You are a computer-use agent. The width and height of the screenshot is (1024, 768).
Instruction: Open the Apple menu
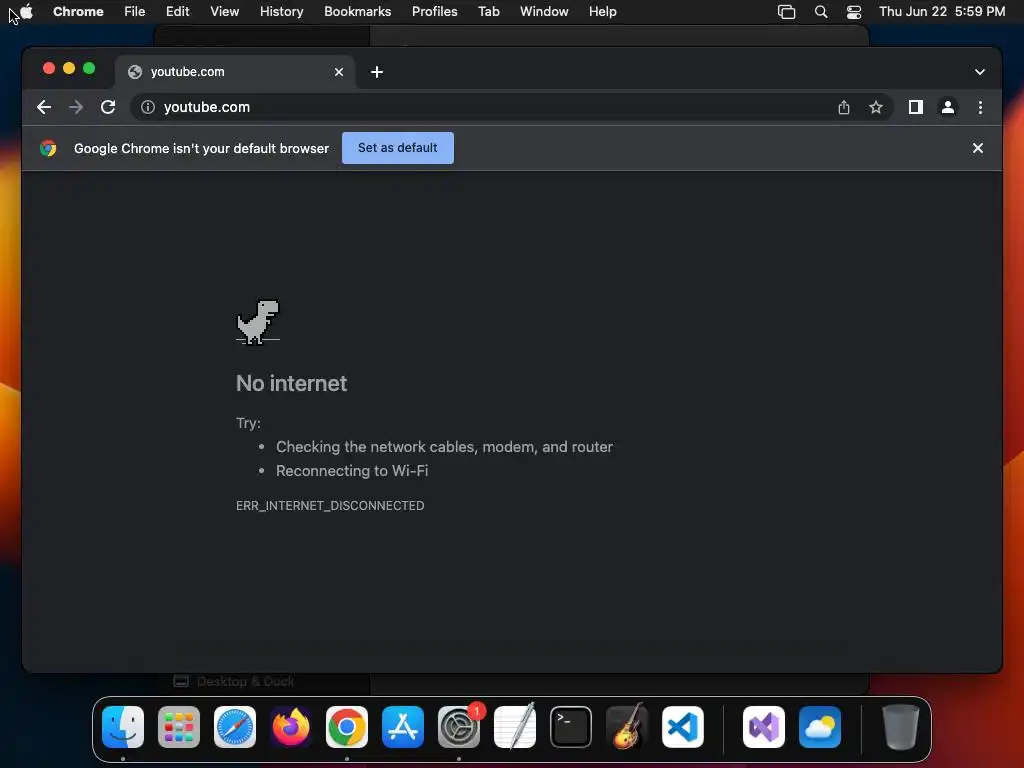pyautogui.click(x=26, y=11)
